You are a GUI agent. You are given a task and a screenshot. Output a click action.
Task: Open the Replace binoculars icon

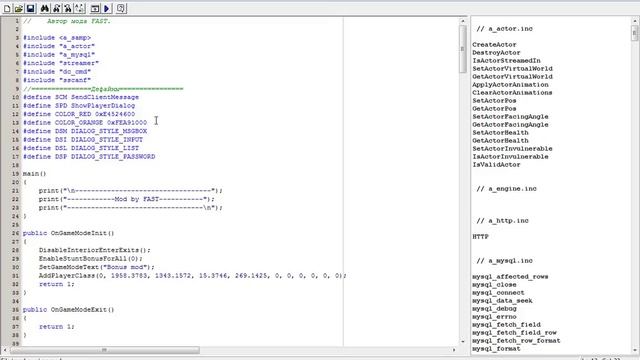pyautogui.click(x=68, y=8)
